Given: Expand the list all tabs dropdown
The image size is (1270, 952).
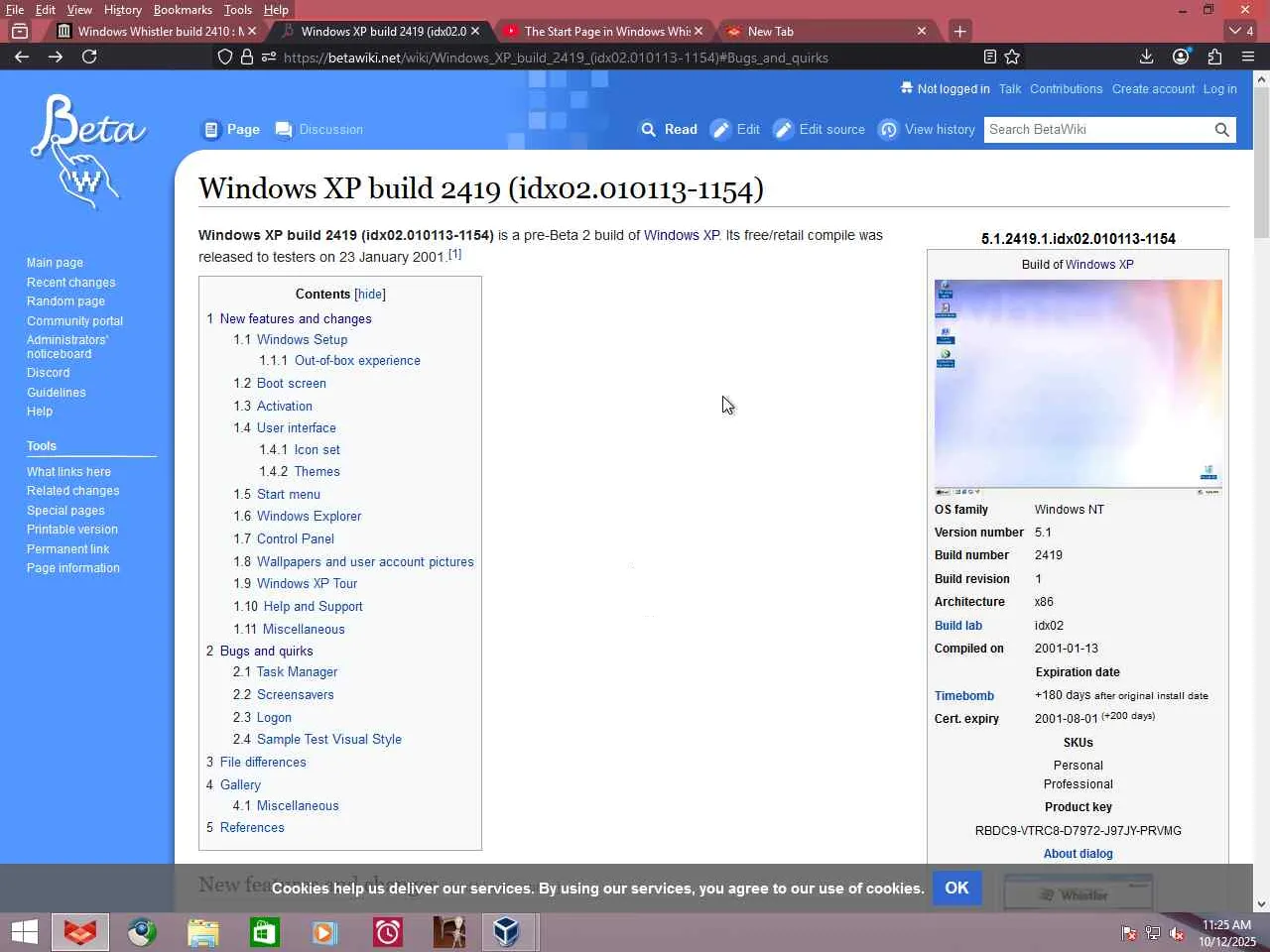Looking at the screenshot, I should click(x=1241, y=31).
